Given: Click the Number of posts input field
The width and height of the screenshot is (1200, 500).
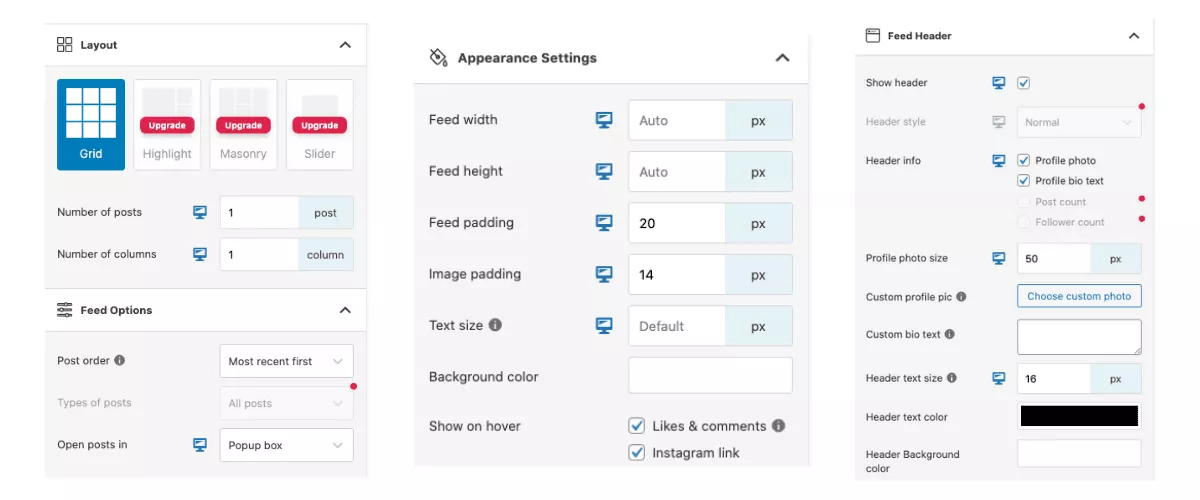Looking at the screenshot, I should pyautogui.click(x=259, y=213).
